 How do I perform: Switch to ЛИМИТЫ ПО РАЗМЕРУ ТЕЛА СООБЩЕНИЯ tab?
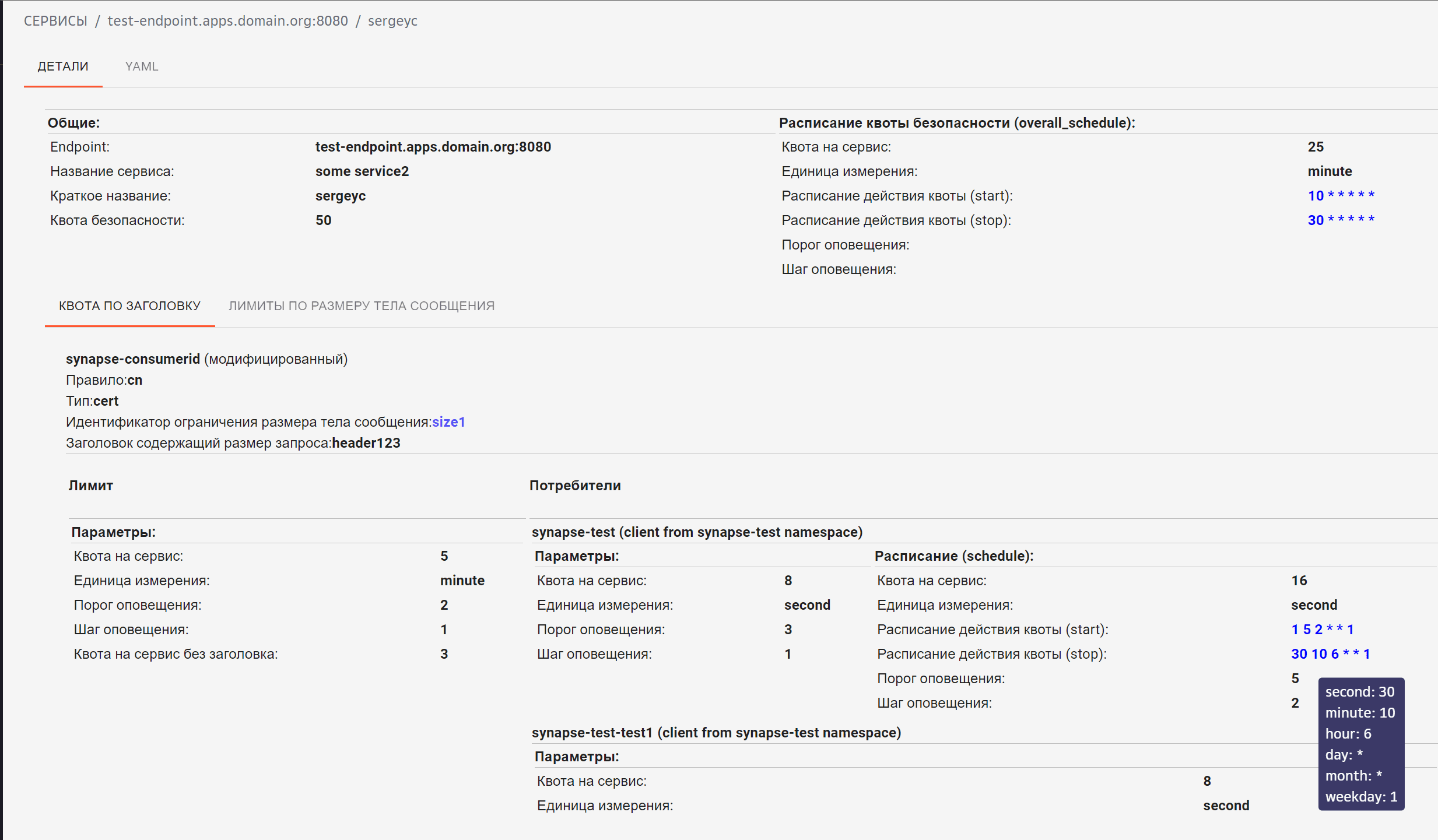tap(362, 306)
